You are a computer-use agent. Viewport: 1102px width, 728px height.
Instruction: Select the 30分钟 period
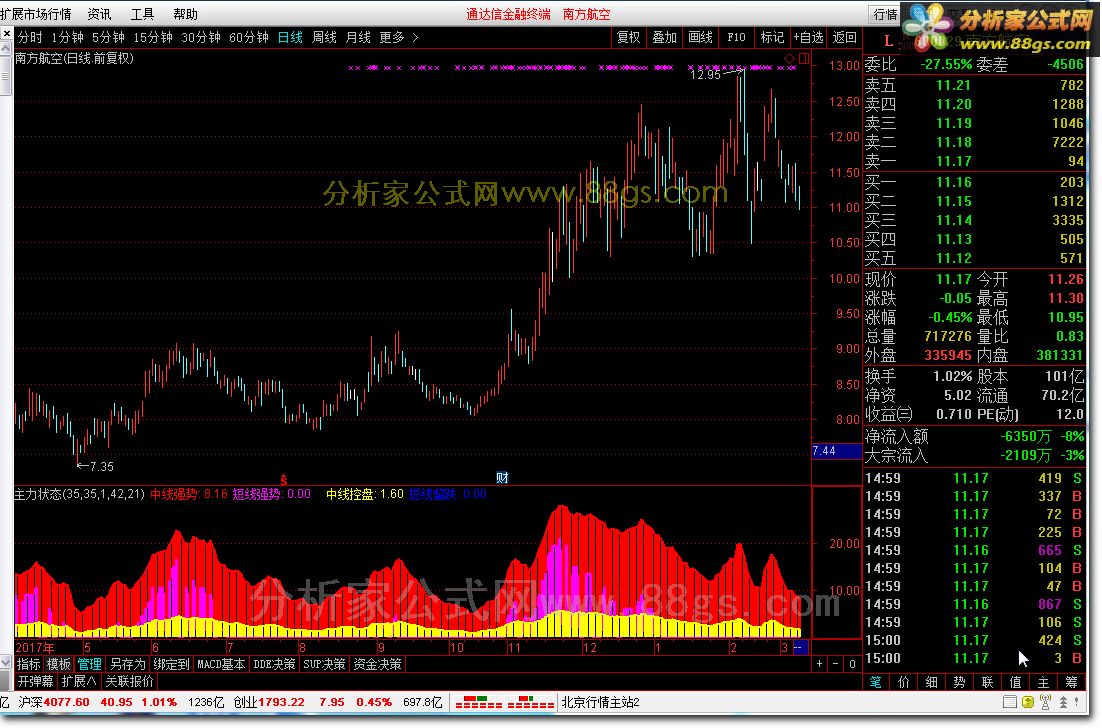coord(201,37)
